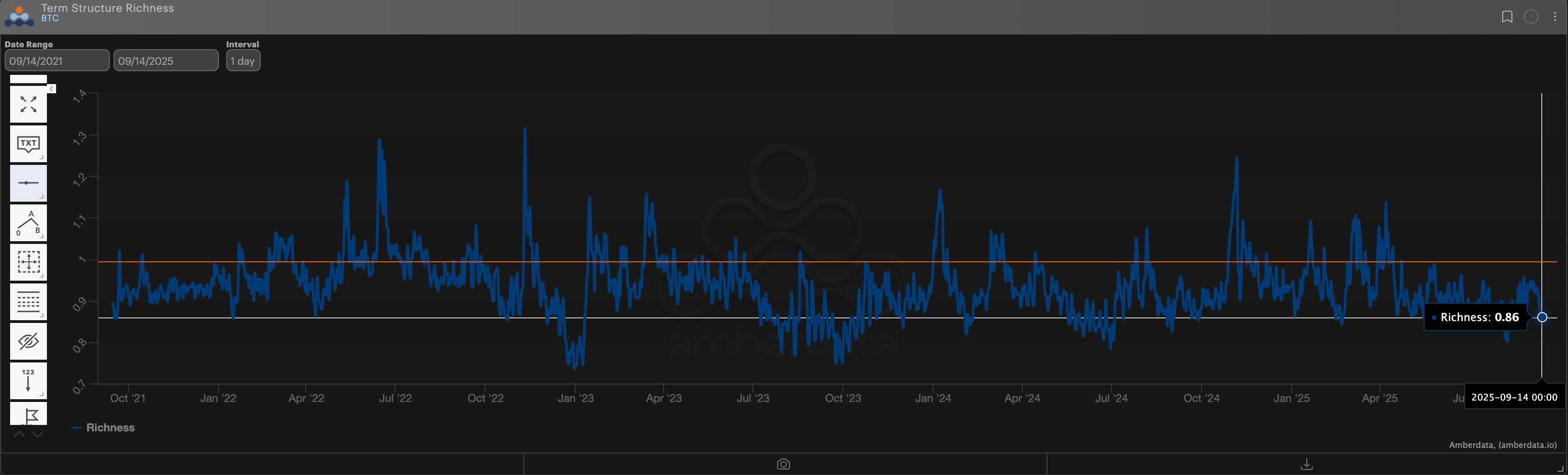Collapse the annotation toolbar with left chevron

click(x=52, y=89)
